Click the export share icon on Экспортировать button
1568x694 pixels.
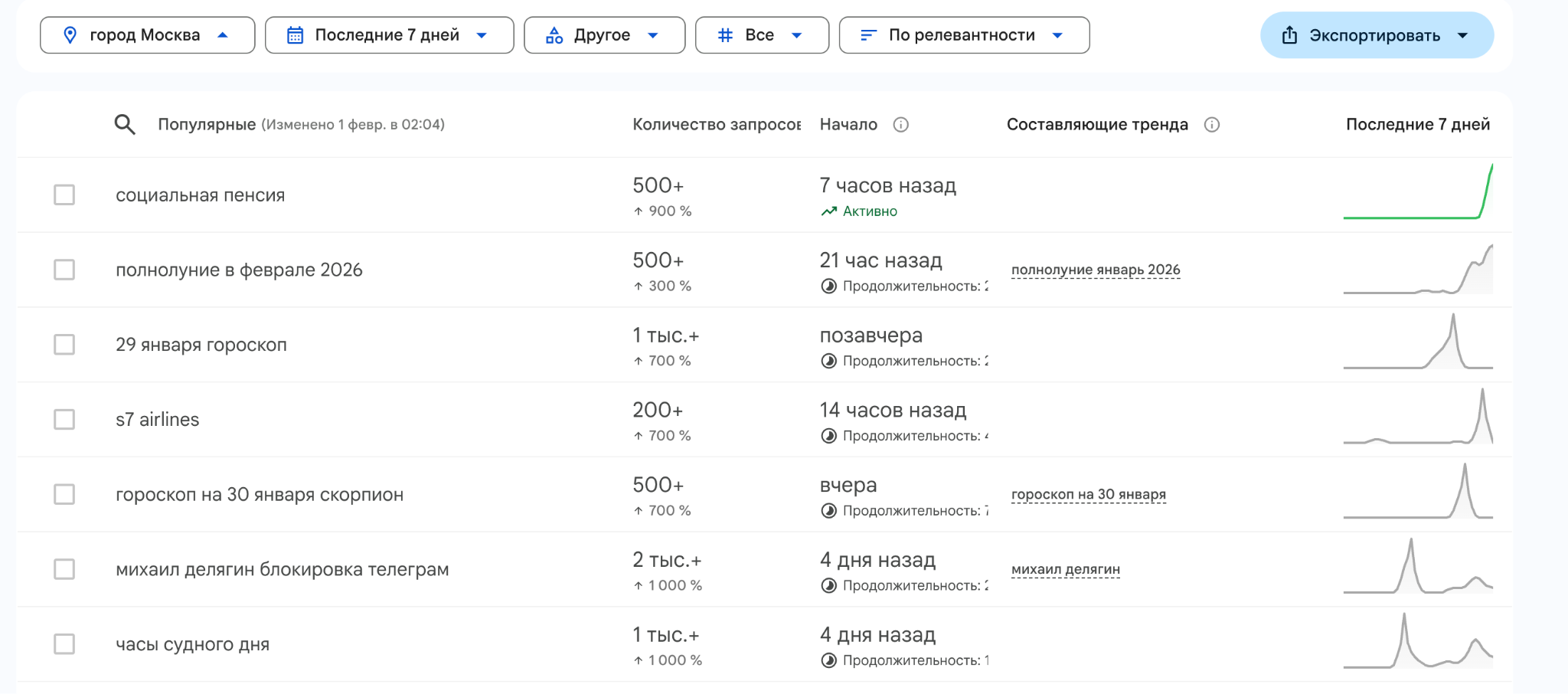point(1291,34)
